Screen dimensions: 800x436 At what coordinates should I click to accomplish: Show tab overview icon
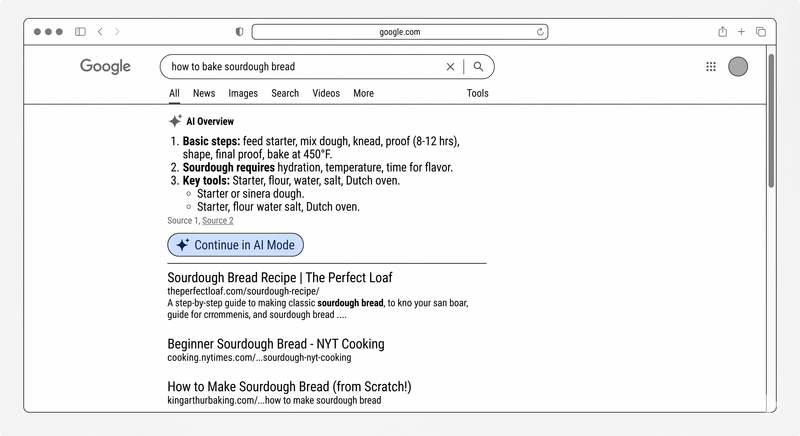click(x=760, y=32)
